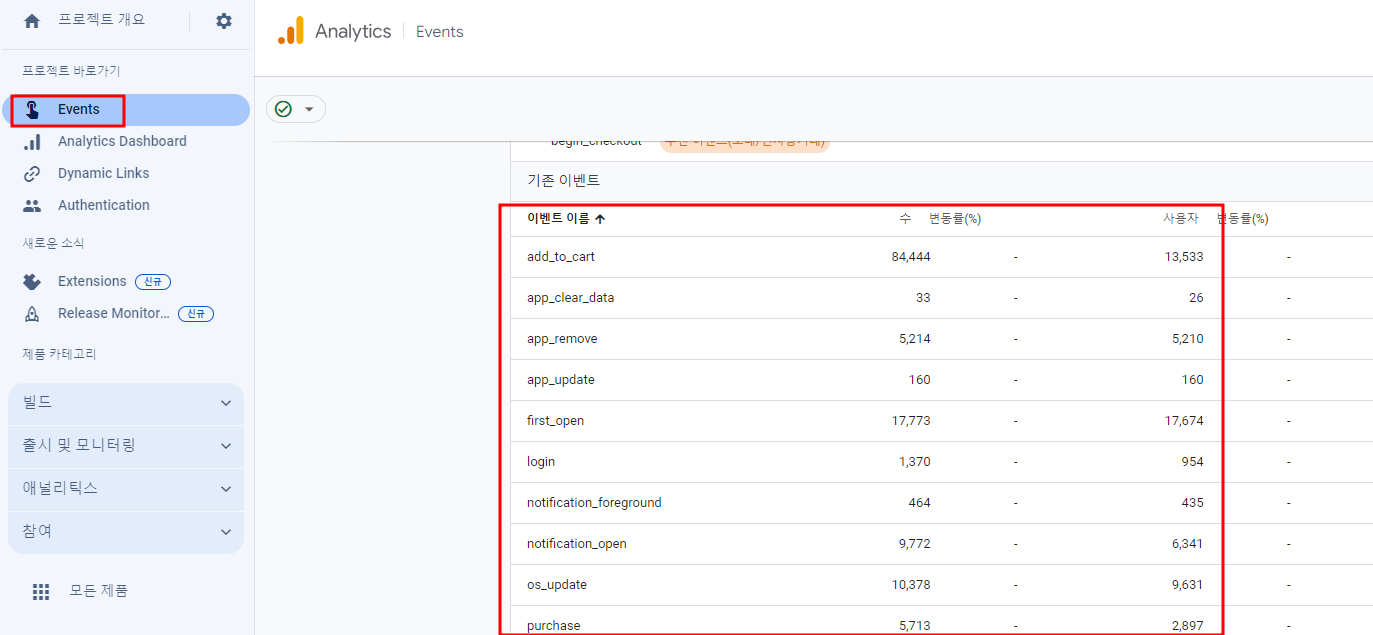Click count value 1,370
Viewport: 1373px width, 635px height.
[915, 462]
